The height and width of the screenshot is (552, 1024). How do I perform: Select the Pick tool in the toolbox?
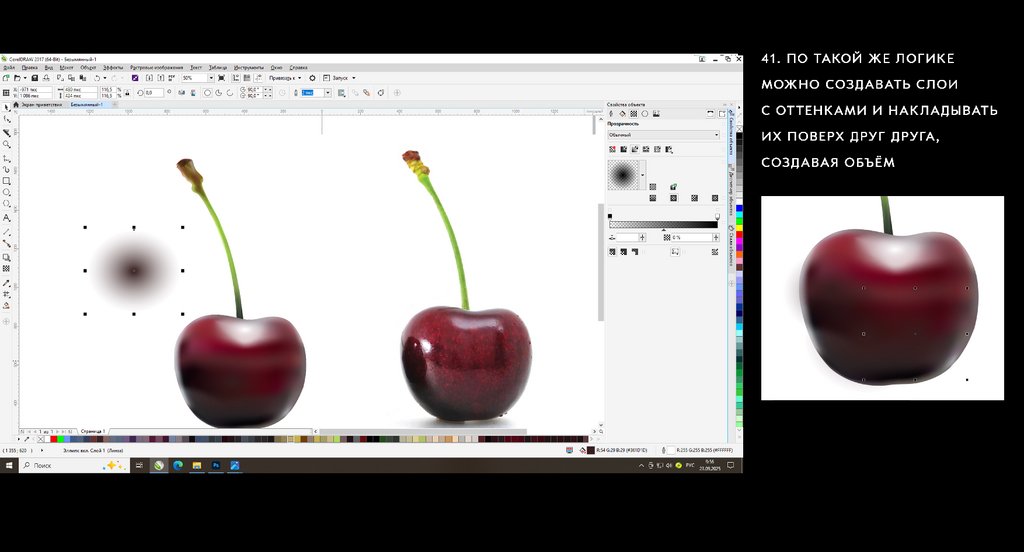[7, 106]
